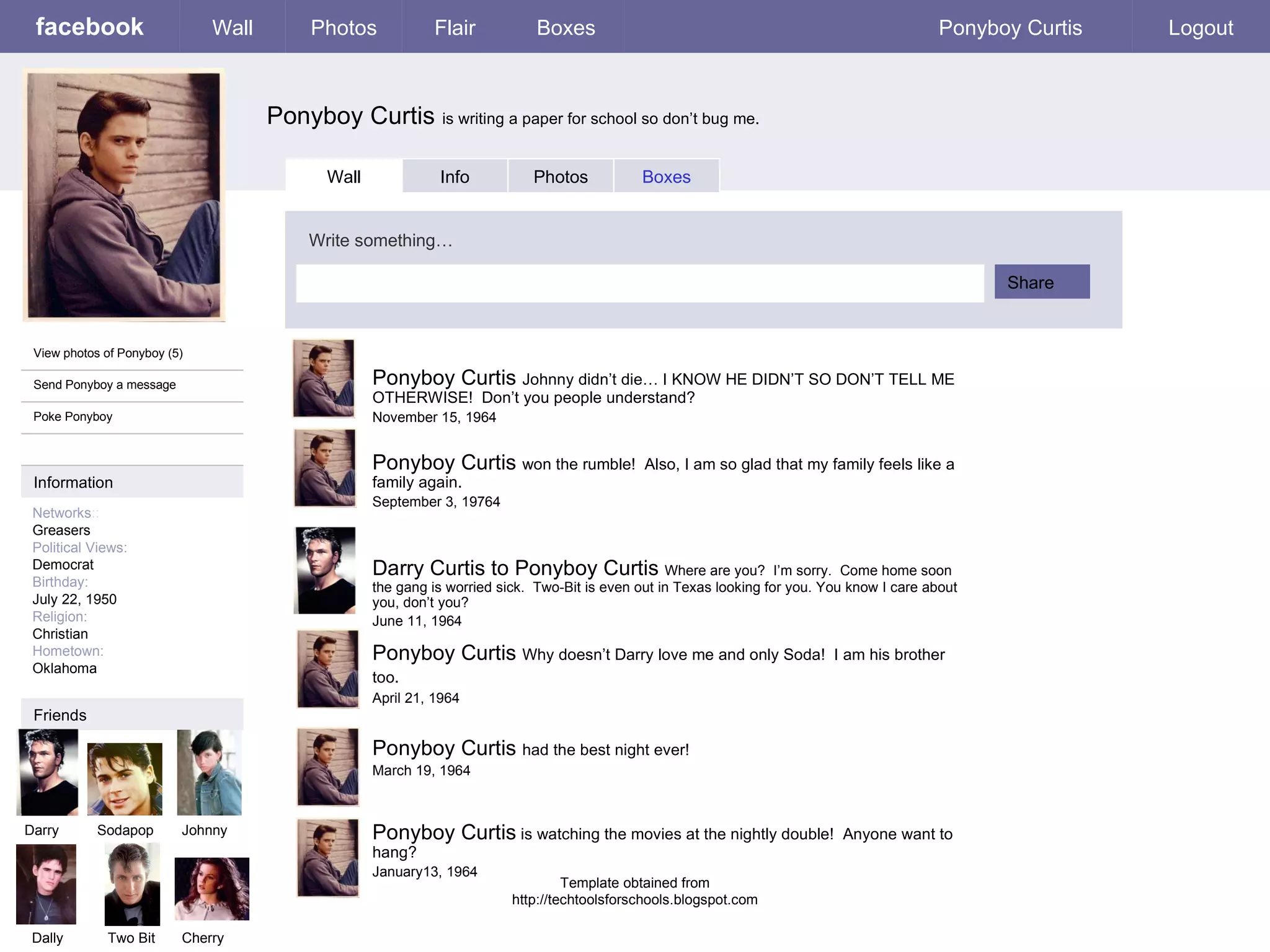Open Wall in the top navigation bar
The width and height of the screenshot is (1270, 952).
(232, 27)
